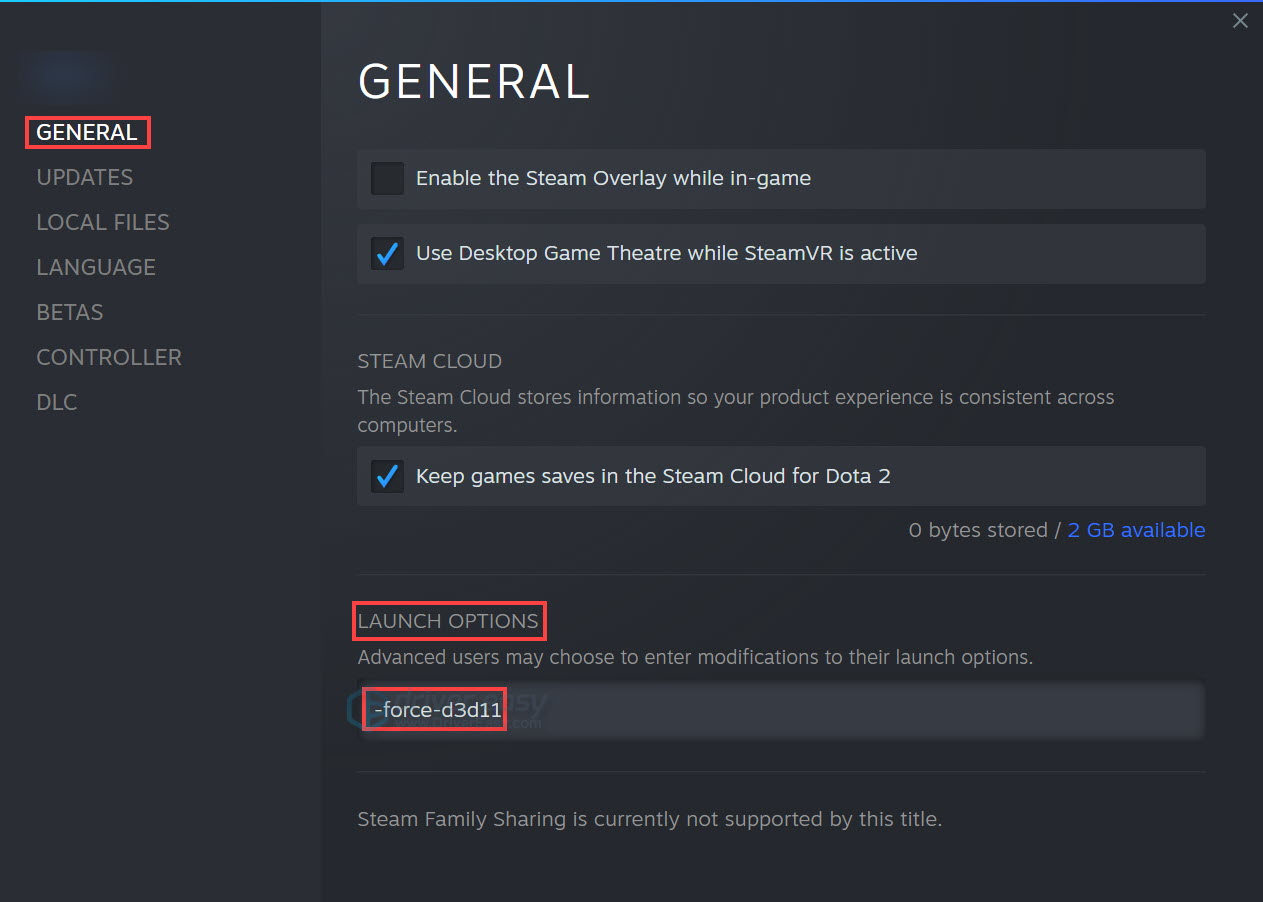Open the LOCAL FILES section
This screenshot has width=1263, height=902.
point(102,222)
